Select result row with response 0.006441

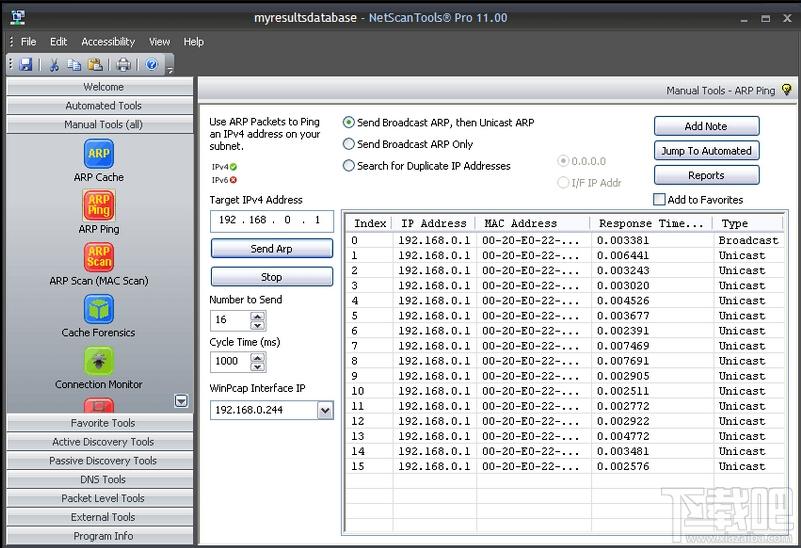(x=565, y=255)
